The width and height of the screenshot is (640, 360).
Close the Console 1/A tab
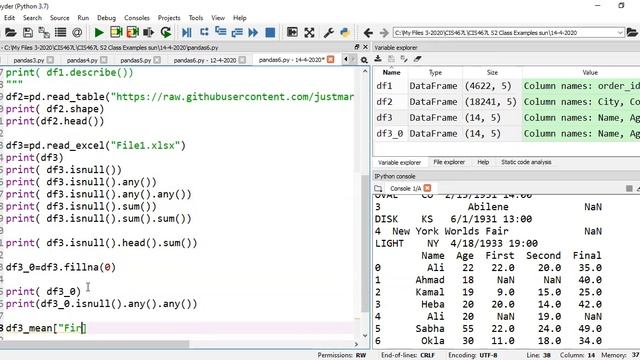click(x=427, y=188)
